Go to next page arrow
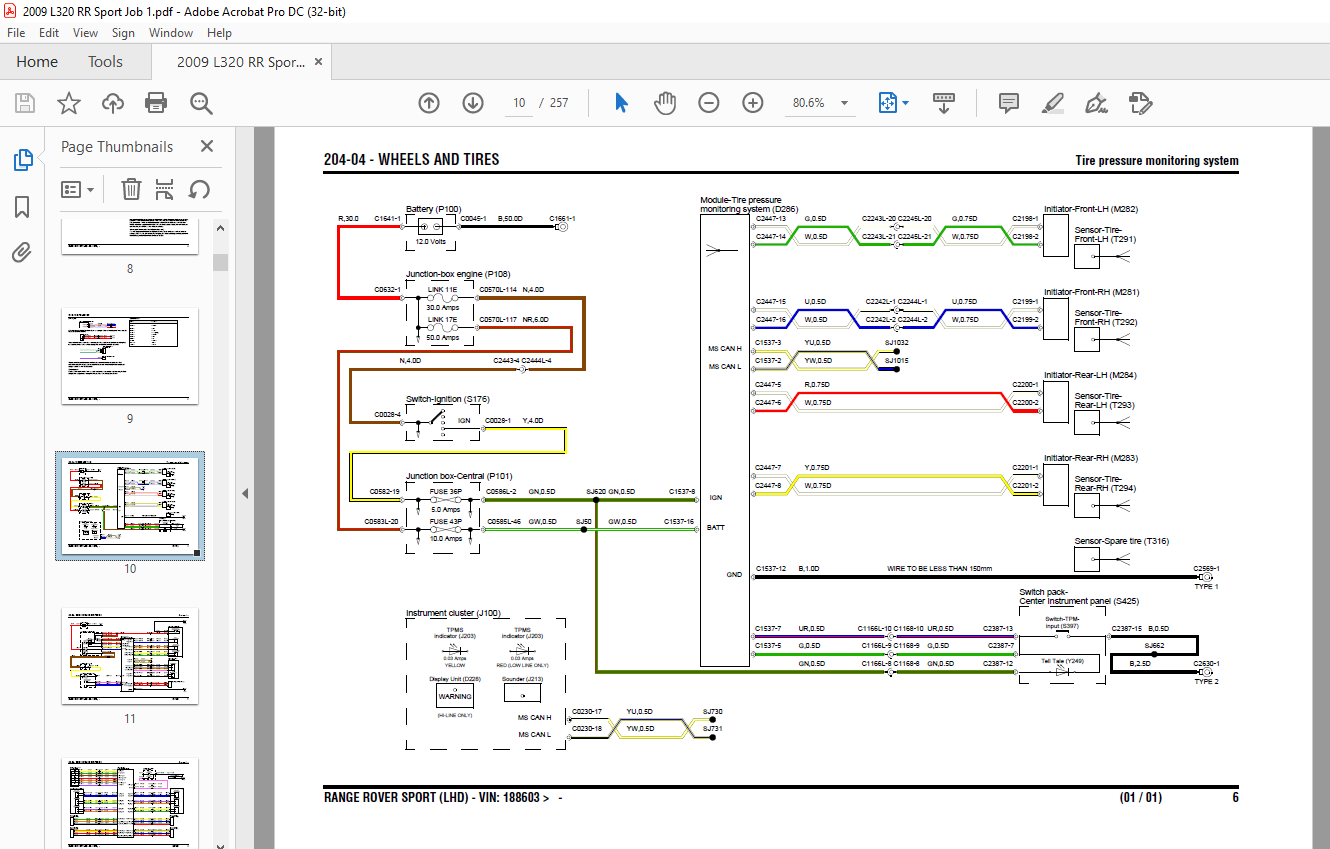Image resolution: width=1330 pixels, height=849 pixels. 473,103
